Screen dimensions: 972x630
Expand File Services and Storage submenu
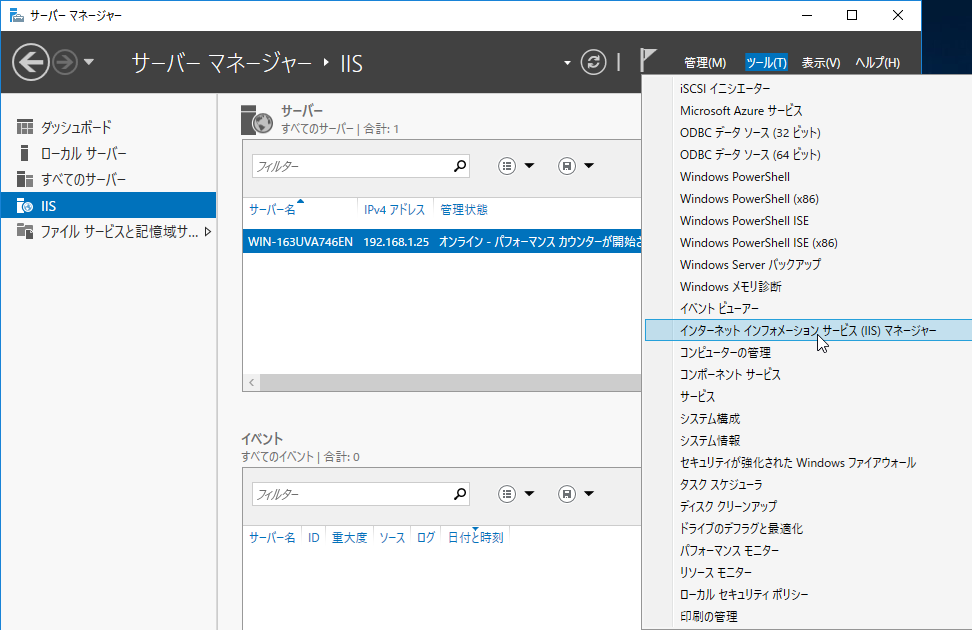coord(207,232)
